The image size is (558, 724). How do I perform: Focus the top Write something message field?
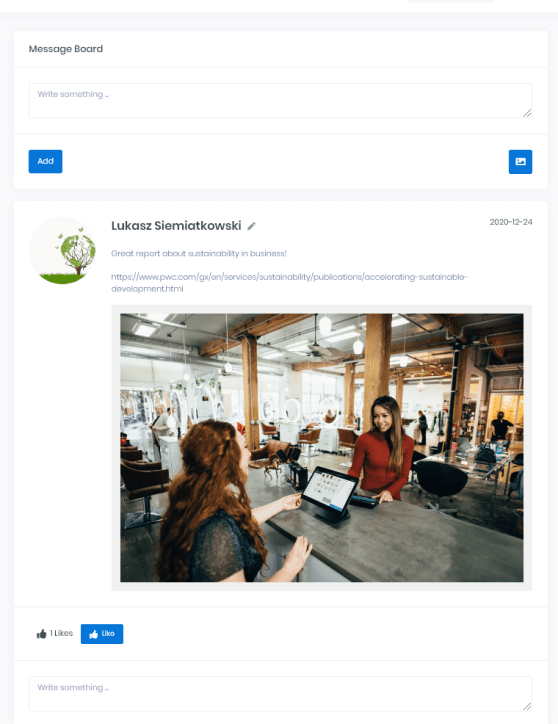(280, 101)
